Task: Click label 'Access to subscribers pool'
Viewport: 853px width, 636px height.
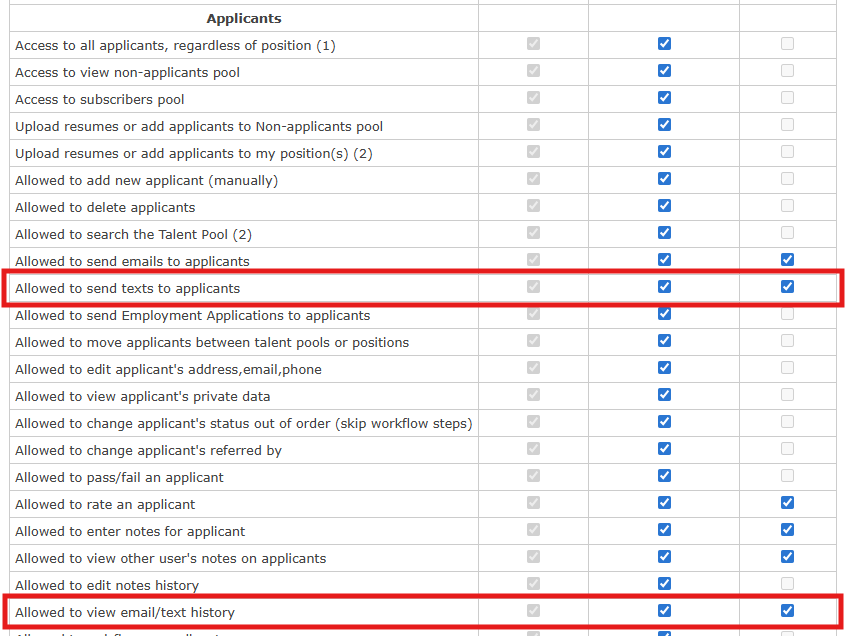Action: pos(100,100)
